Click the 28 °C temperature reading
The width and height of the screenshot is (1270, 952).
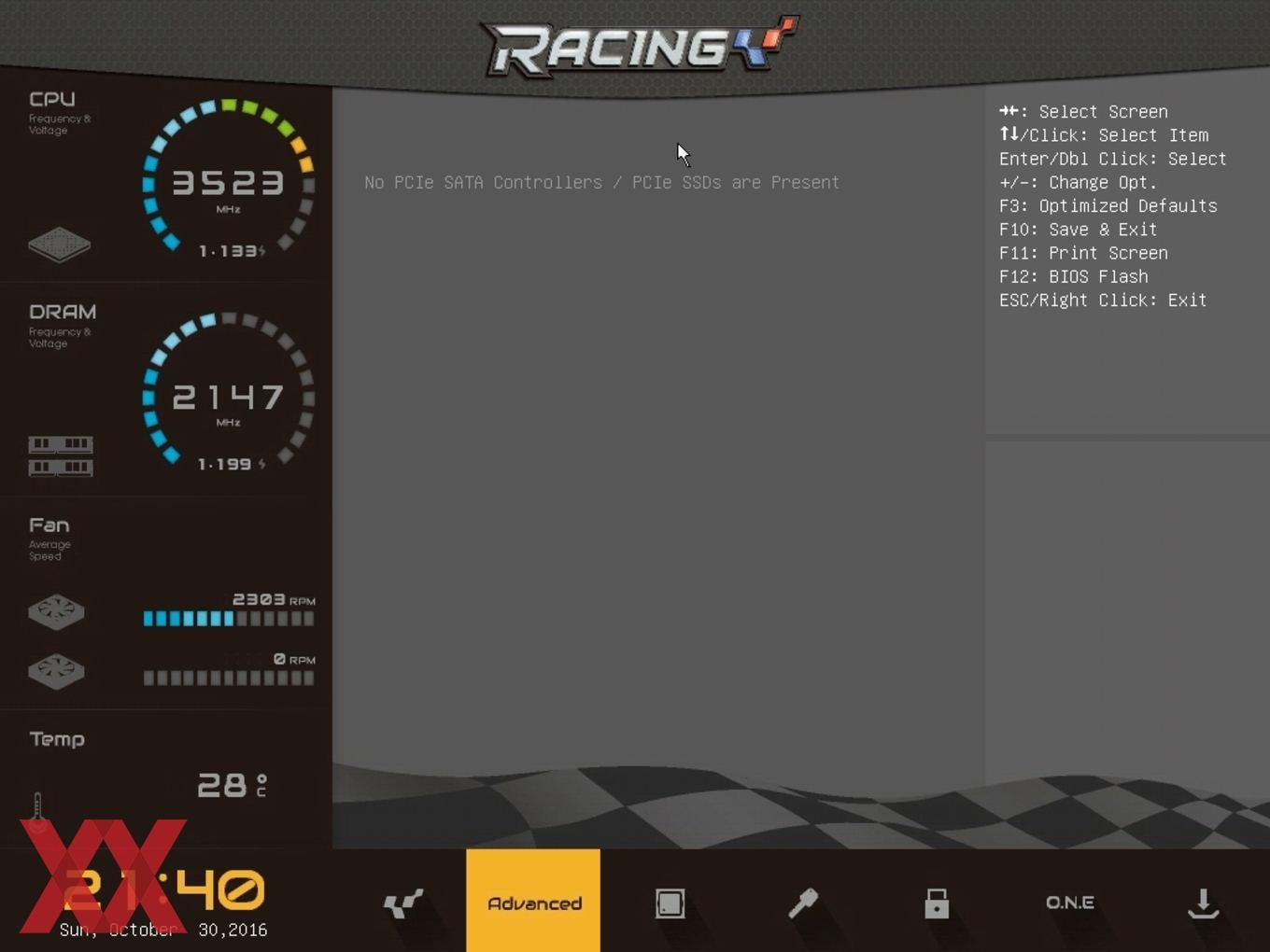point(233,785)
